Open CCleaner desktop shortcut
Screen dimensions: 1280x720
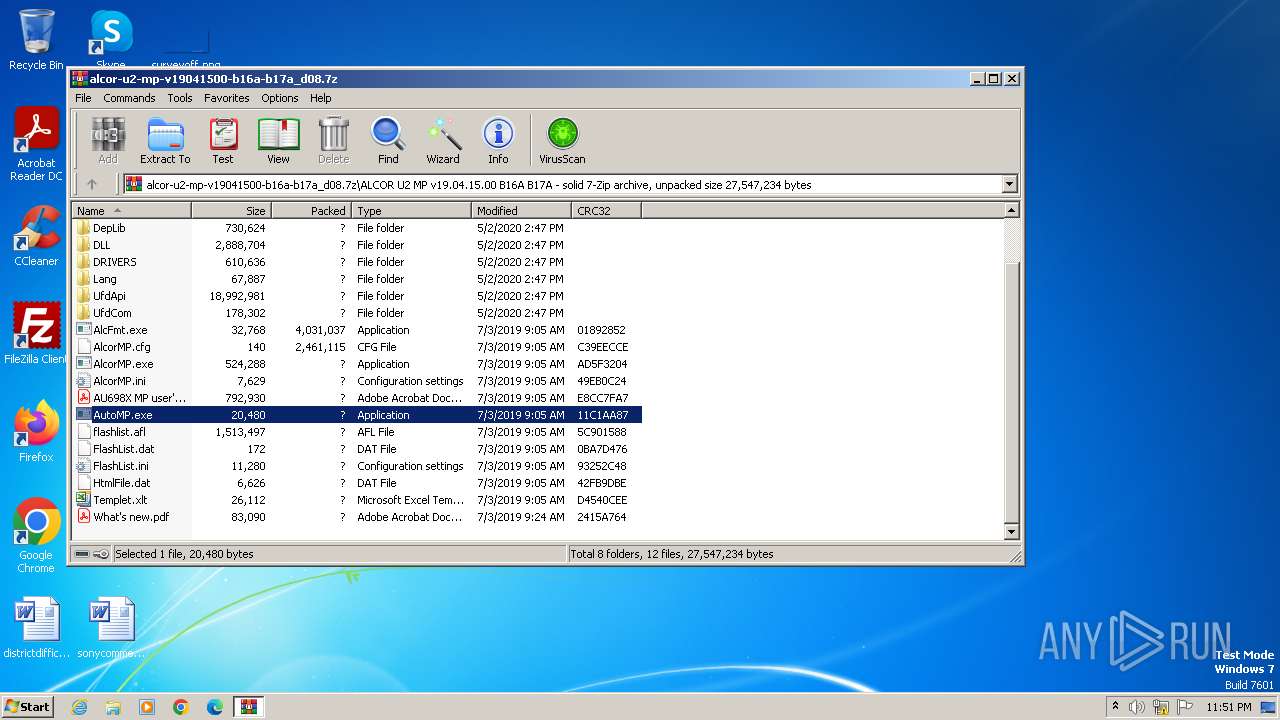36,237
